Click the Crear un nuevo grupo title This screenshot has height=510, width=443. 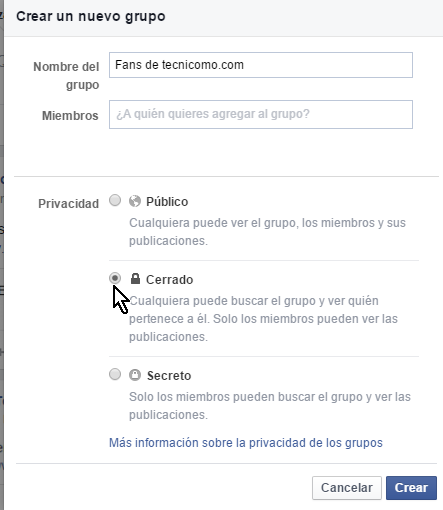[x=91, y=17]
